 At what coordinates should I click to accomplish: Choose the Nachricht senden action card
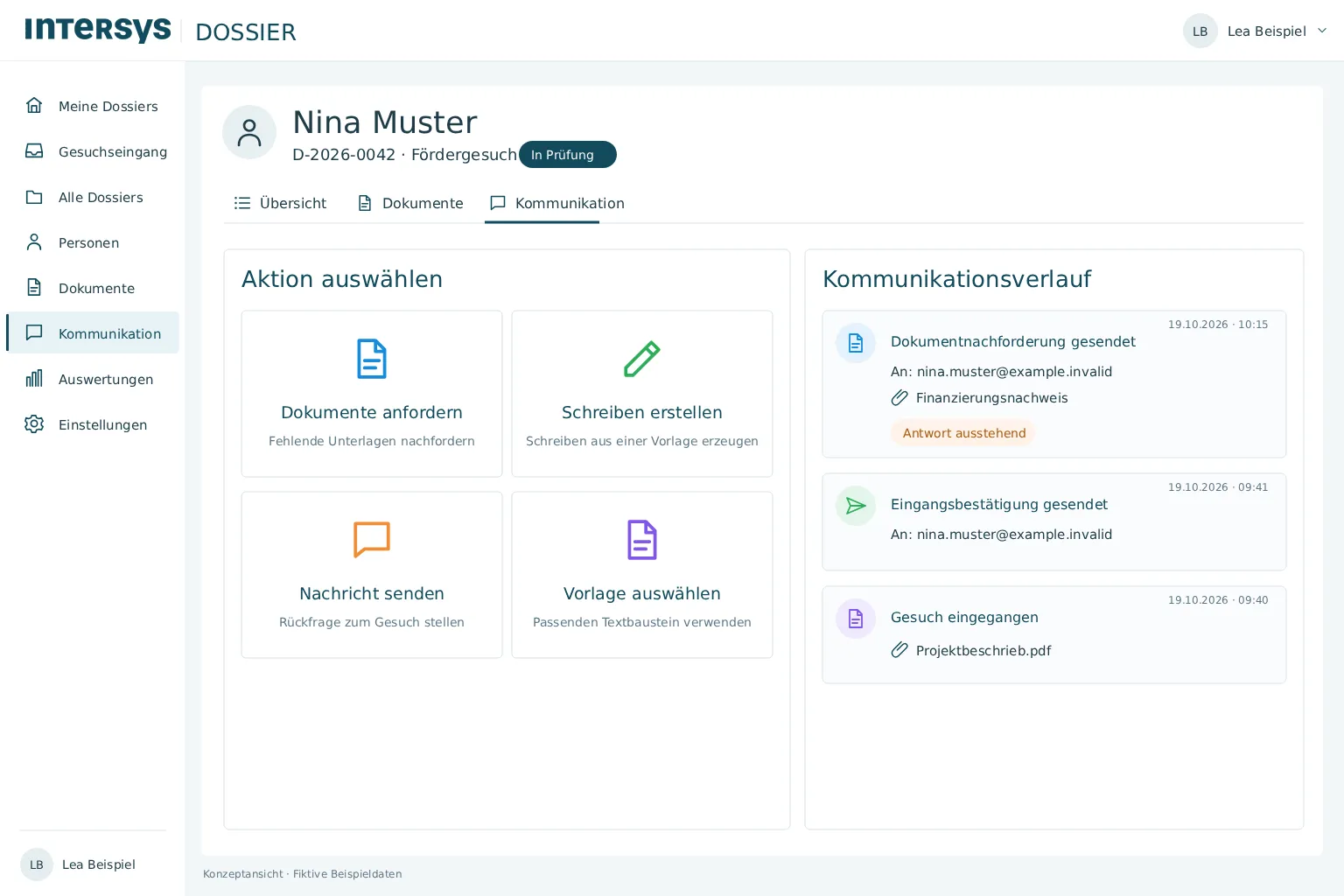372,575
